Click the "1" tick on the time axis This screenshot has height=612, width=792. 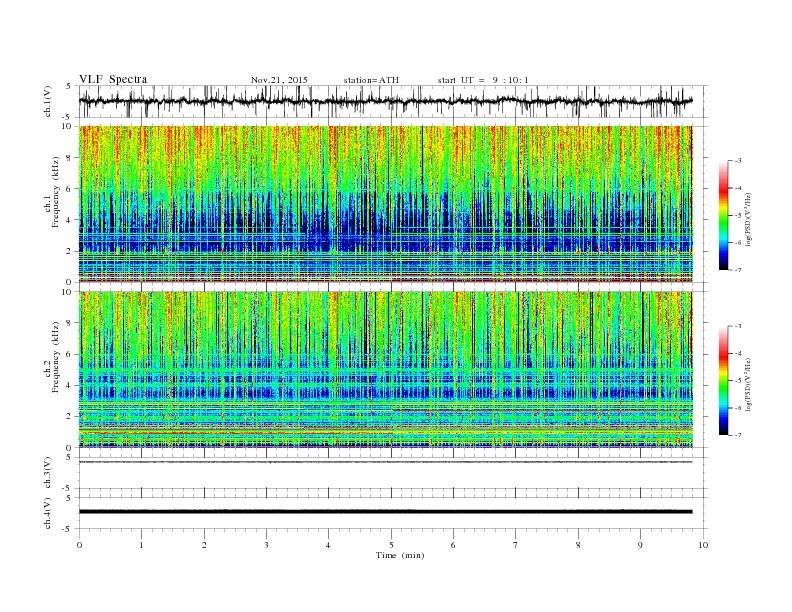141,545
